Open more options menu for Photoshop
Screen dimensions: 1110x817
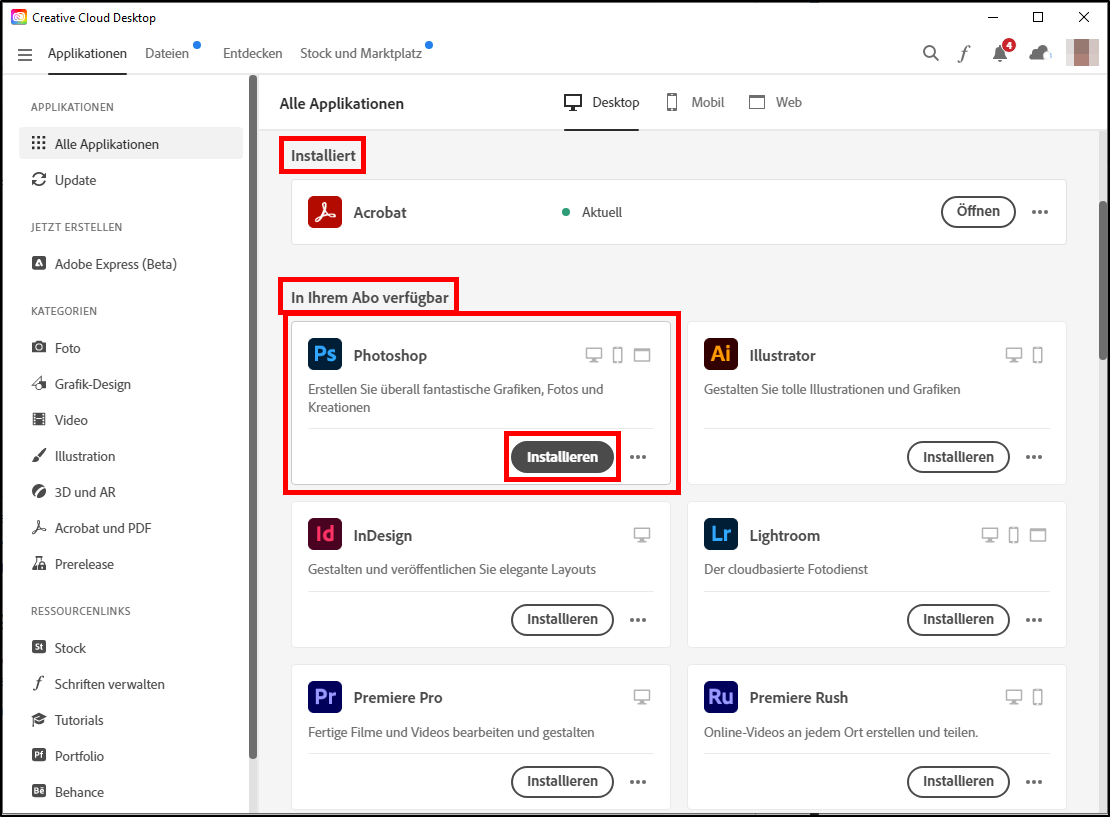point(638,457)
